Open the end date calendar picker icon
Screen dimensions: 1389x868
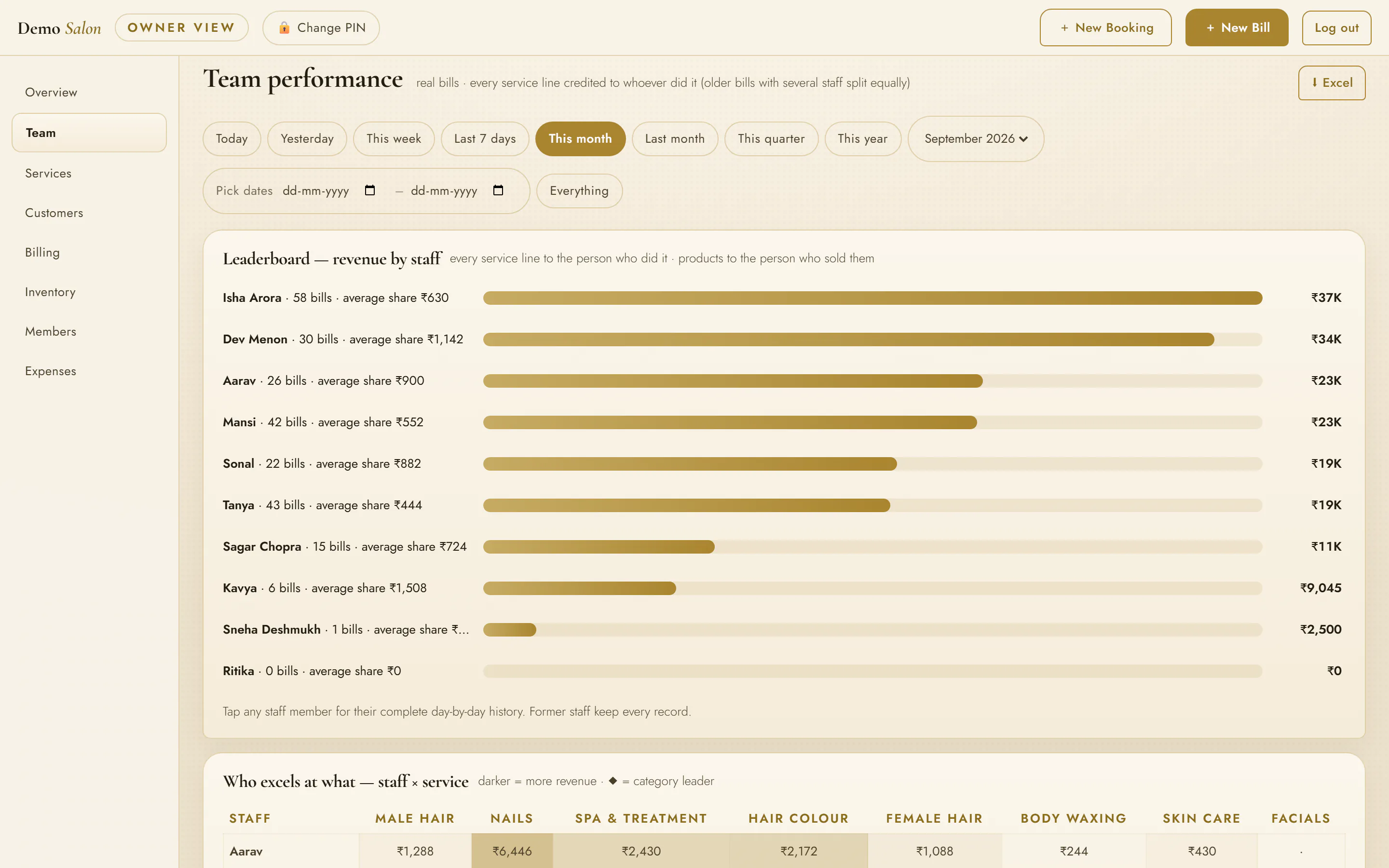[498, 190]
